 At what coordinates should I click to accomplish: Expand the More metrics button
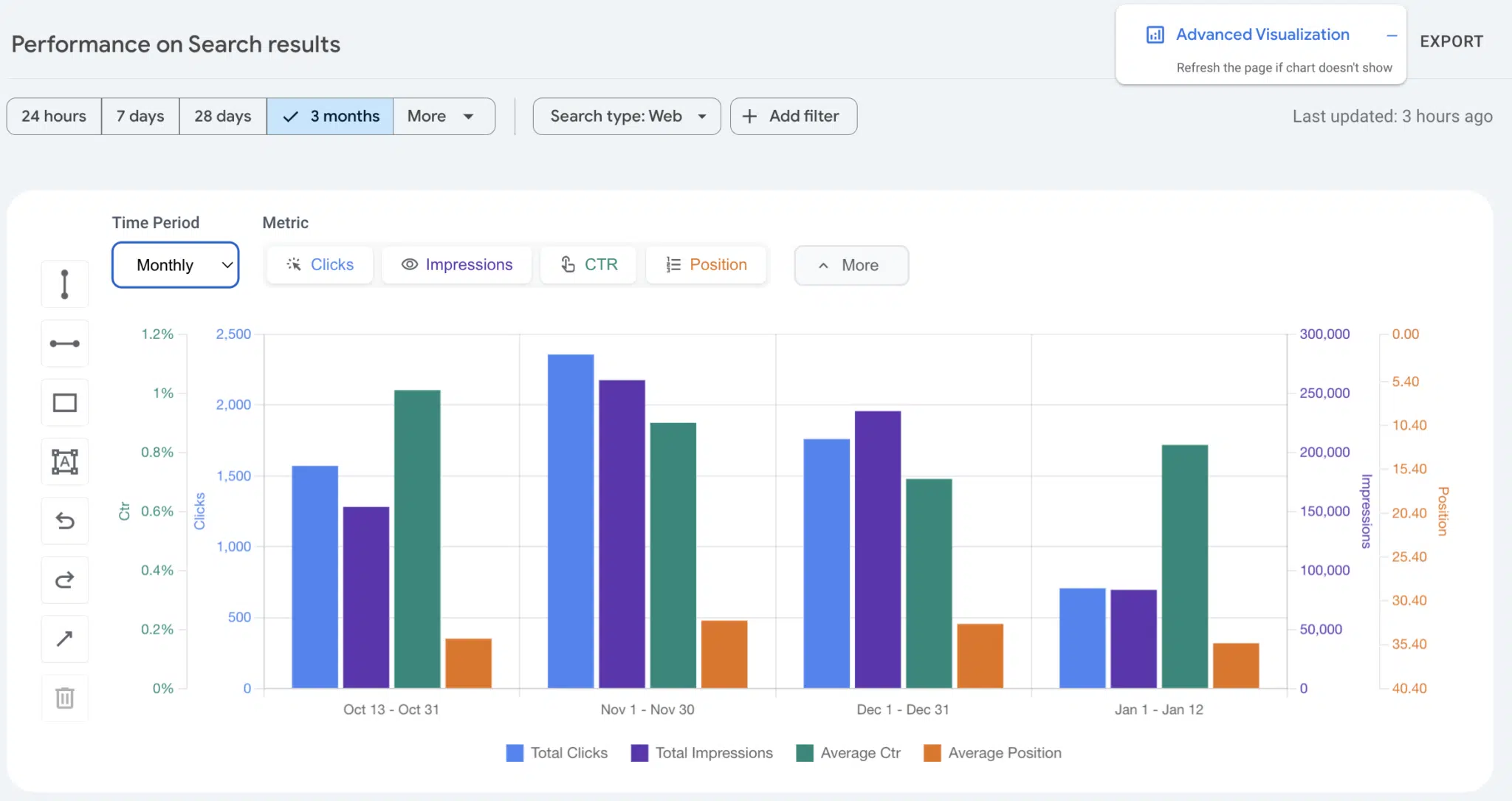pos(851,265)
